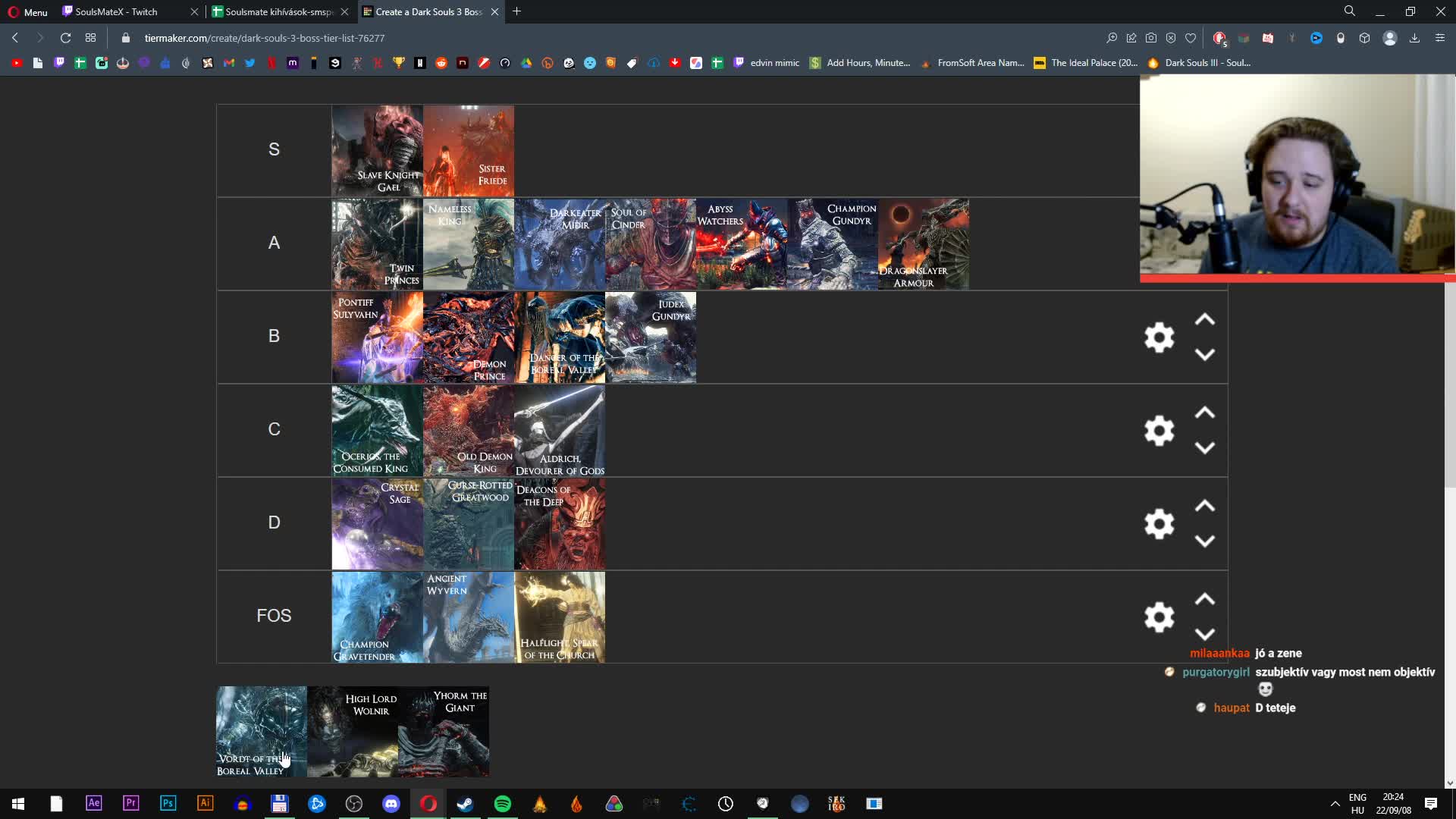Screen dimensions: 1456x819
Task: Click the S tier label
Action: (274, 150)
